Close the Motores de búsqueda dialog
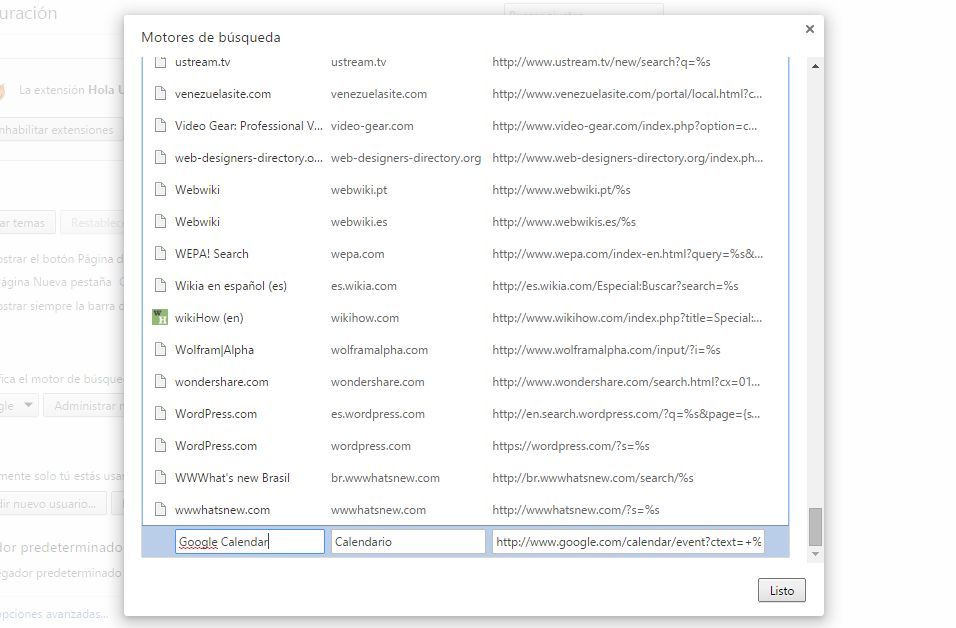This screenshot has height=628, width=956. click(810, 29)
